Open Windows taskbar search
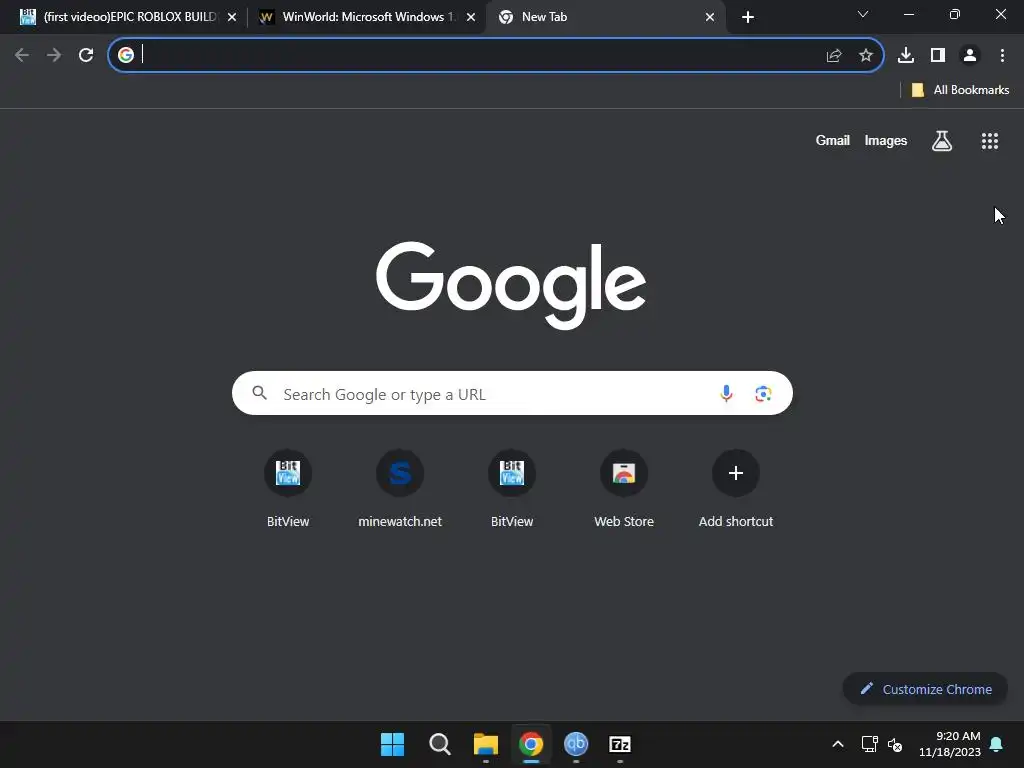This screenshot has width=1024, height=768. (x=440, y=744)
